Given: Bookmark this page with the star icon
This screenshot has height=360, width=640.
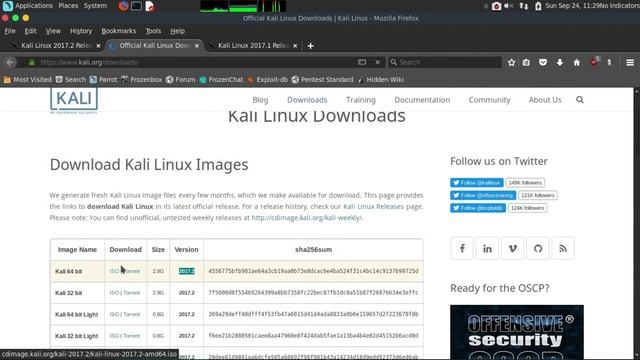Looking at the screenshot, I should (511, 62).
